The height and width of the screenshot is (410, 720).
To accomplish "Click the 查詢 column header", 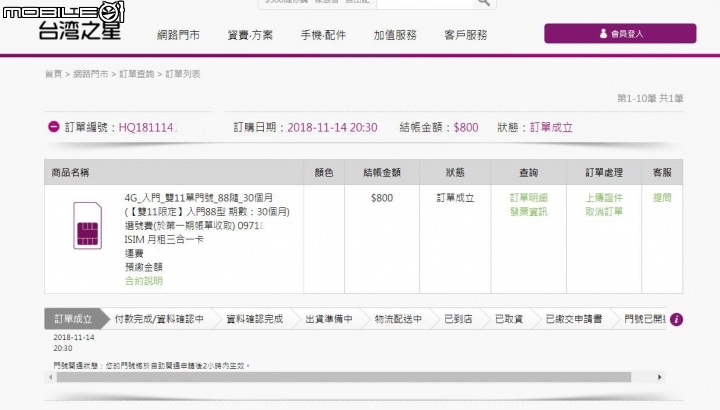I will tap(529, 173).
